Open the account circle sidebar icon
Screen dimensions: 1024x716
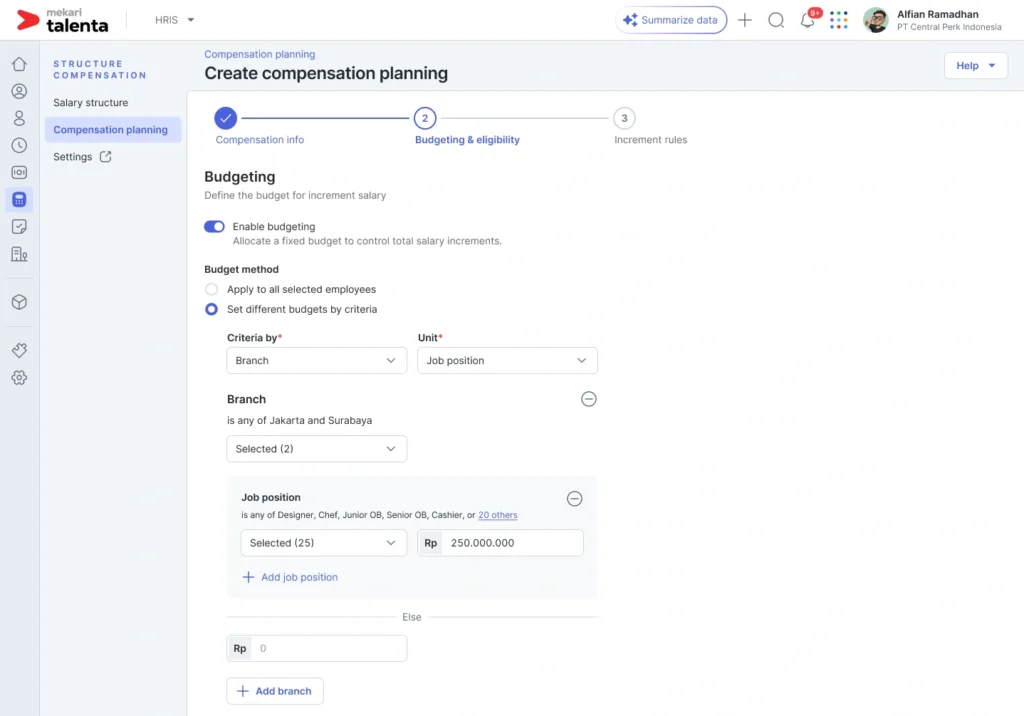point(19,91)
